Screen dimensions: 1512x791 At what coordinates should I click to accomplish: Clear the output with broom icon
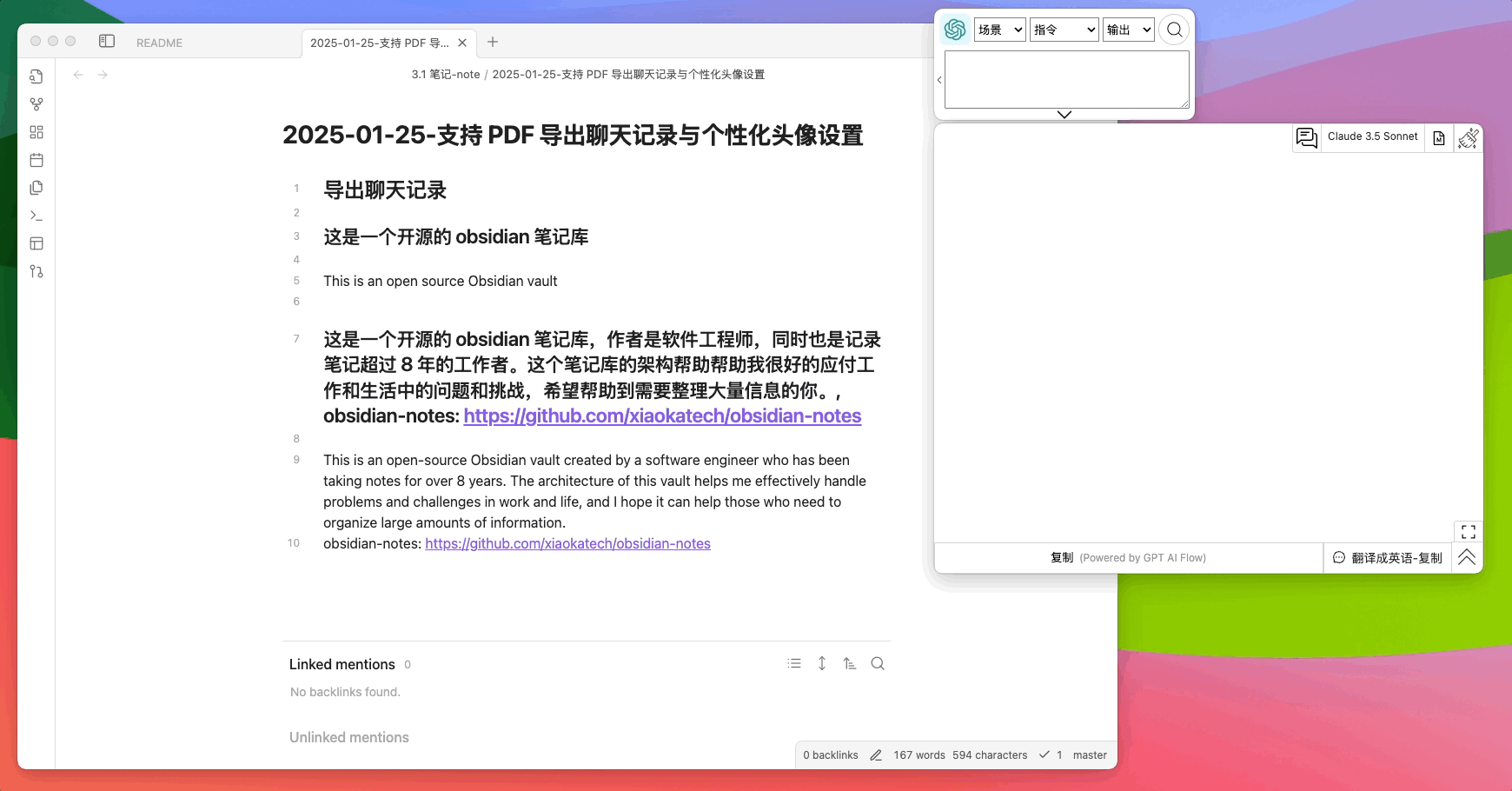click(1469, 138)
